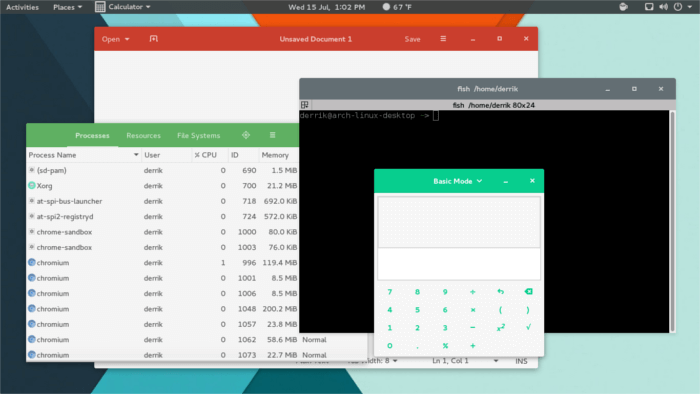Click the display icon in system tray
The height and width of the screenshot is (394, 700).
[649, 7]
